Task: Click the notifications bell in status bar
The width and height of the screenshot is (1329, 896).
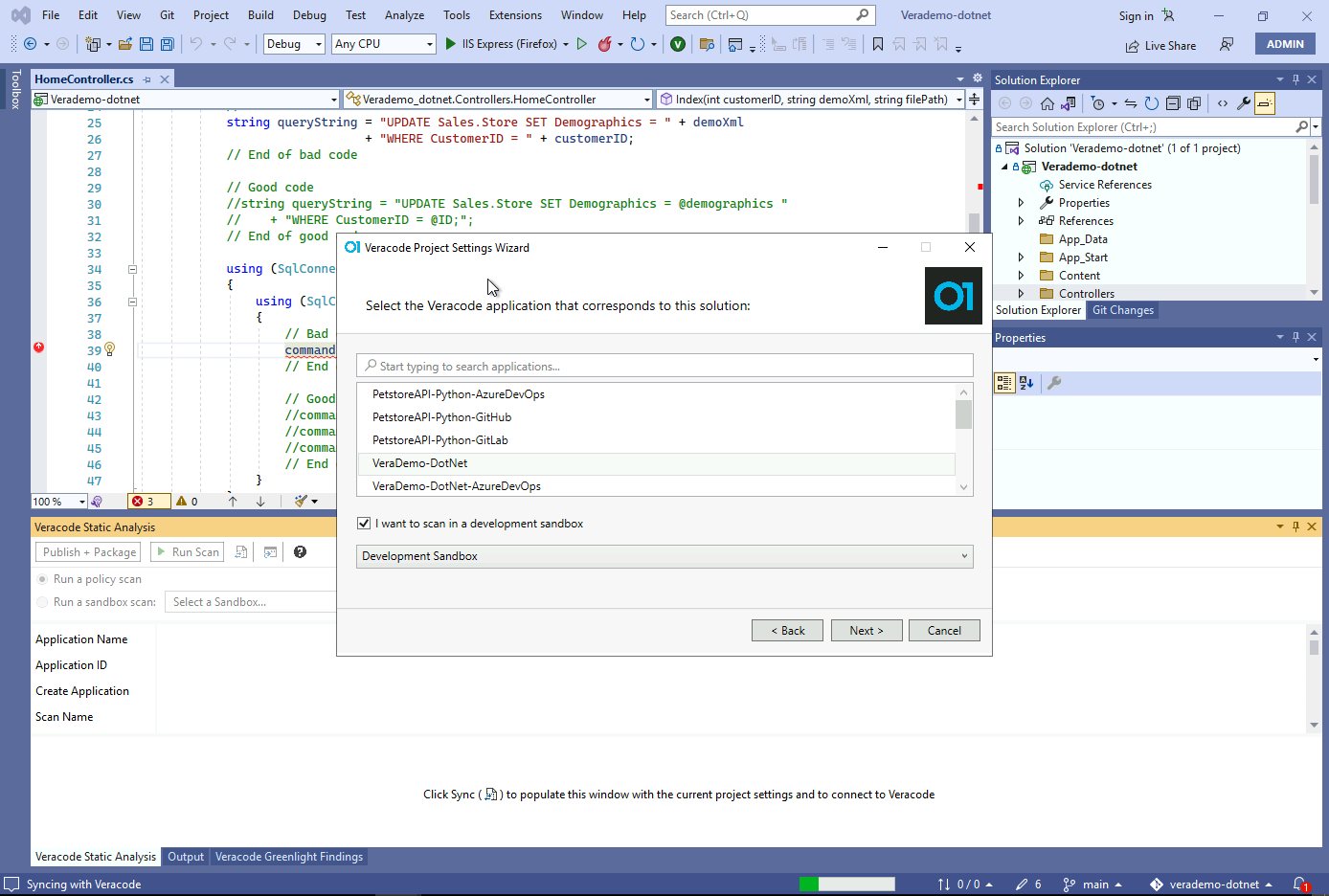Action: tap(1300, 885)
